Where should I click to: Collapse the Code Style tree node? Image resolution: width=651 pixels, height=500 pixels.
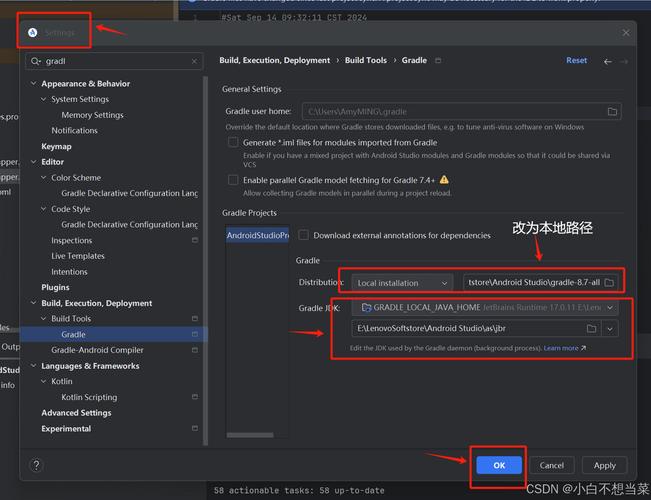pyautogui.click(x=44, y=209)
